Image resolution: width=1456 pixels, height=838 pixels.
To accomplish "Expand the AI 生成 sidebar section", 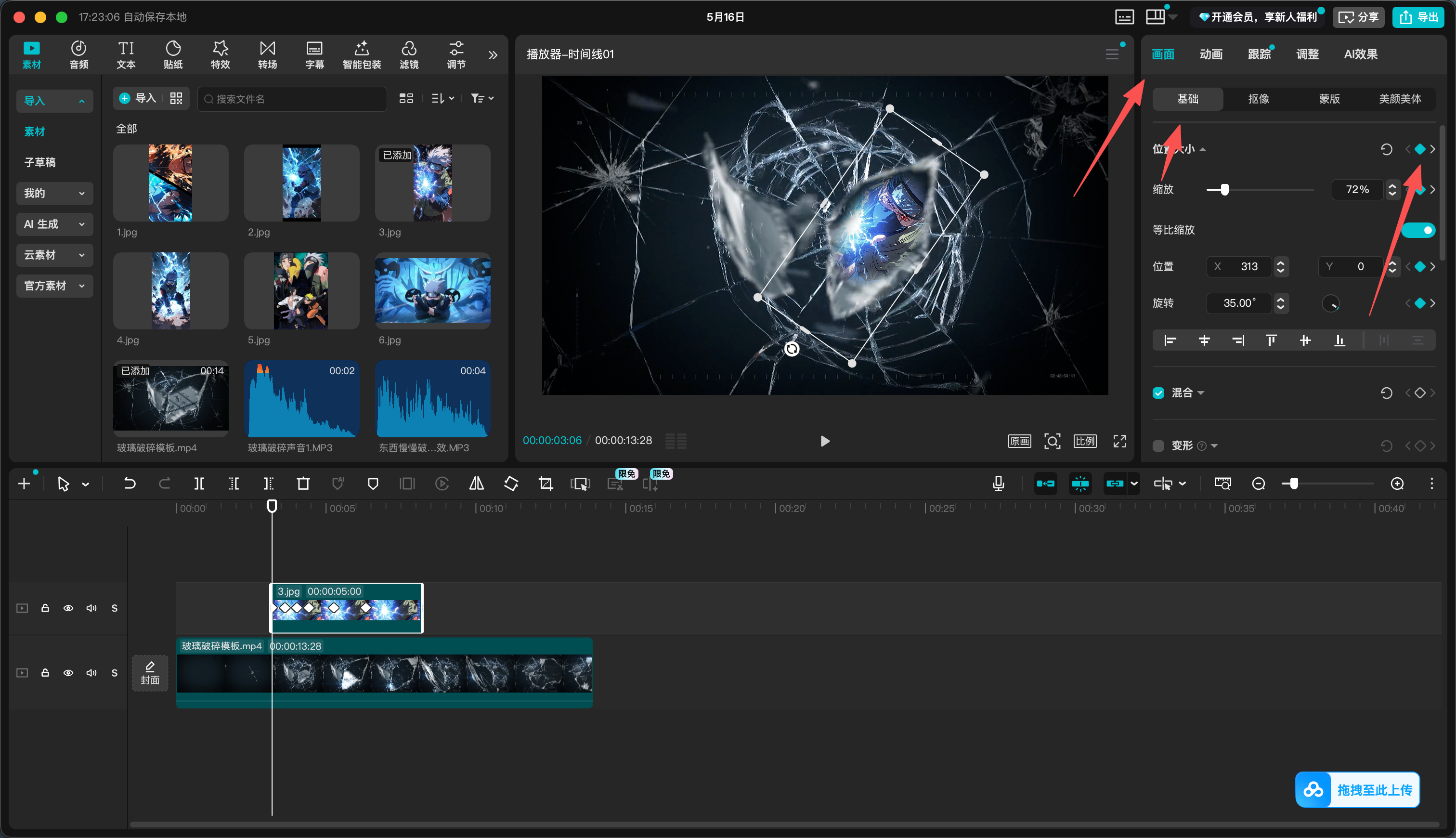I will pos(55,224).
